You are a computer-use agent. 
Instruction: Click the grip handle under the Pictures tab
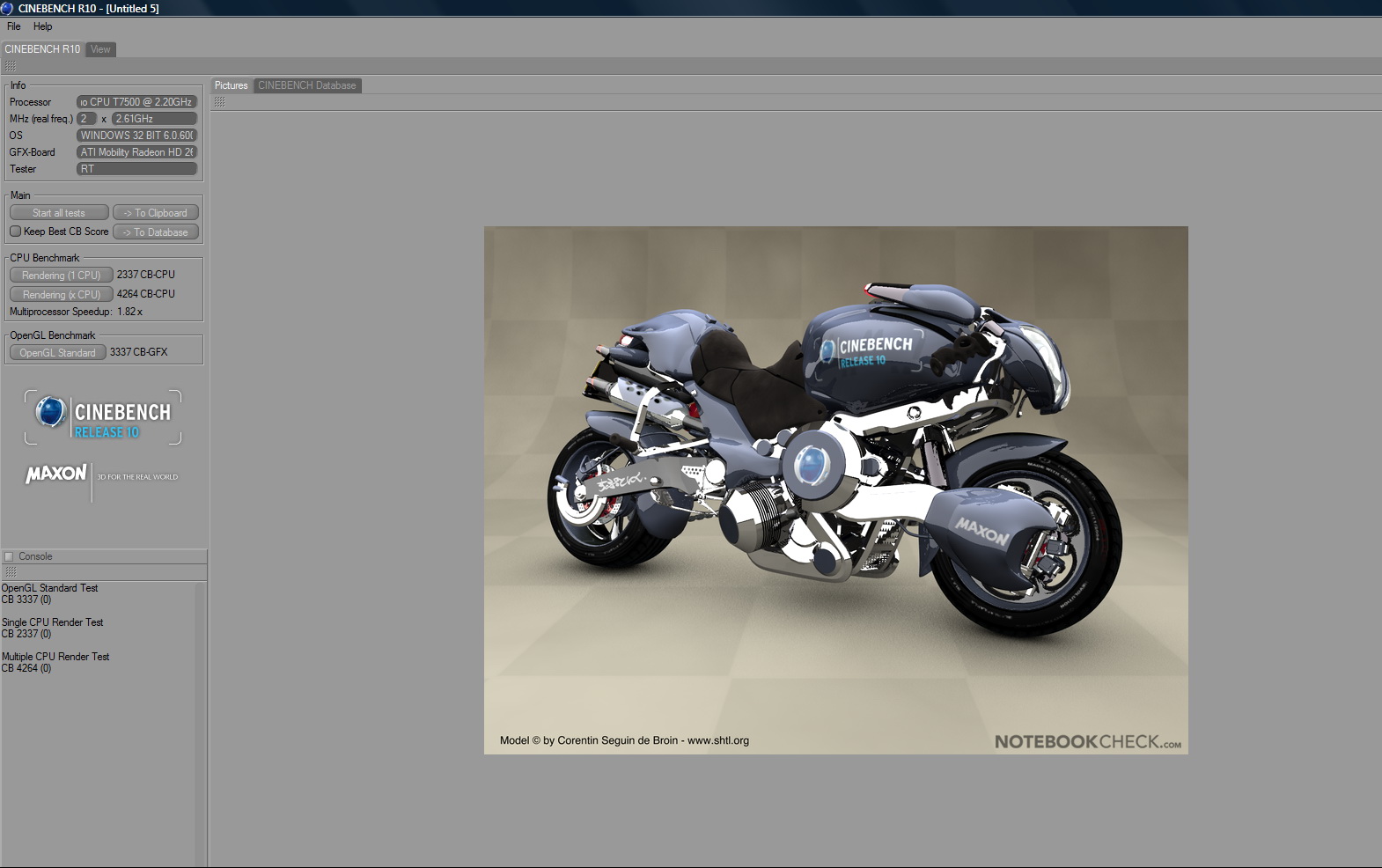coord(220,102)
